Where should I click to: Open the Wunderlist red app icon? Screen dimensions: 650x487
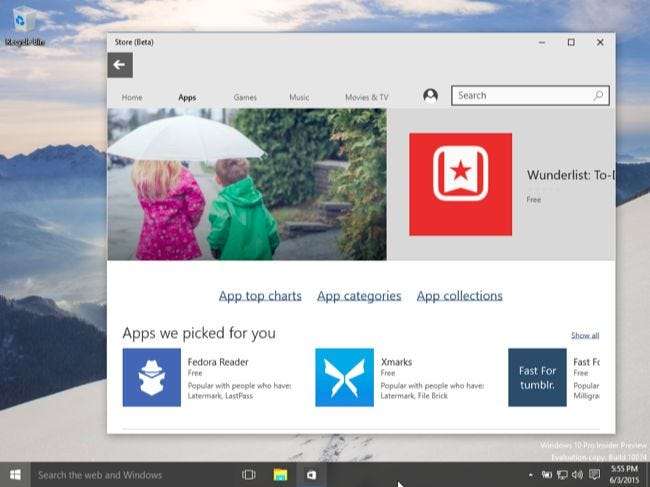point(460,184)
